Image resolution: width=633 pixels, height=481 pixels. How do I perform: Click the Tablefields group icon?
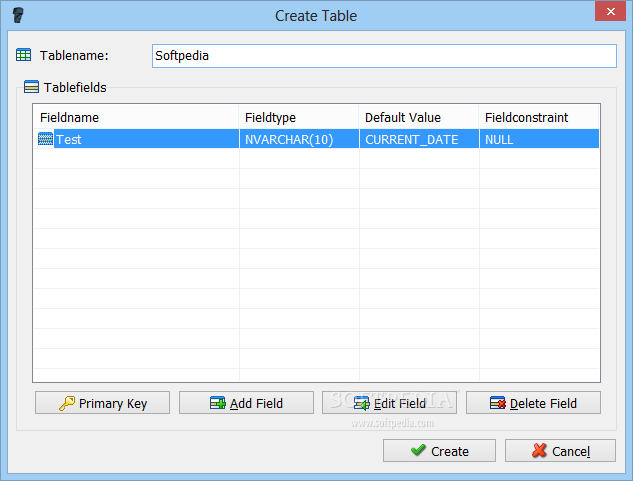[x=31, y=87]
